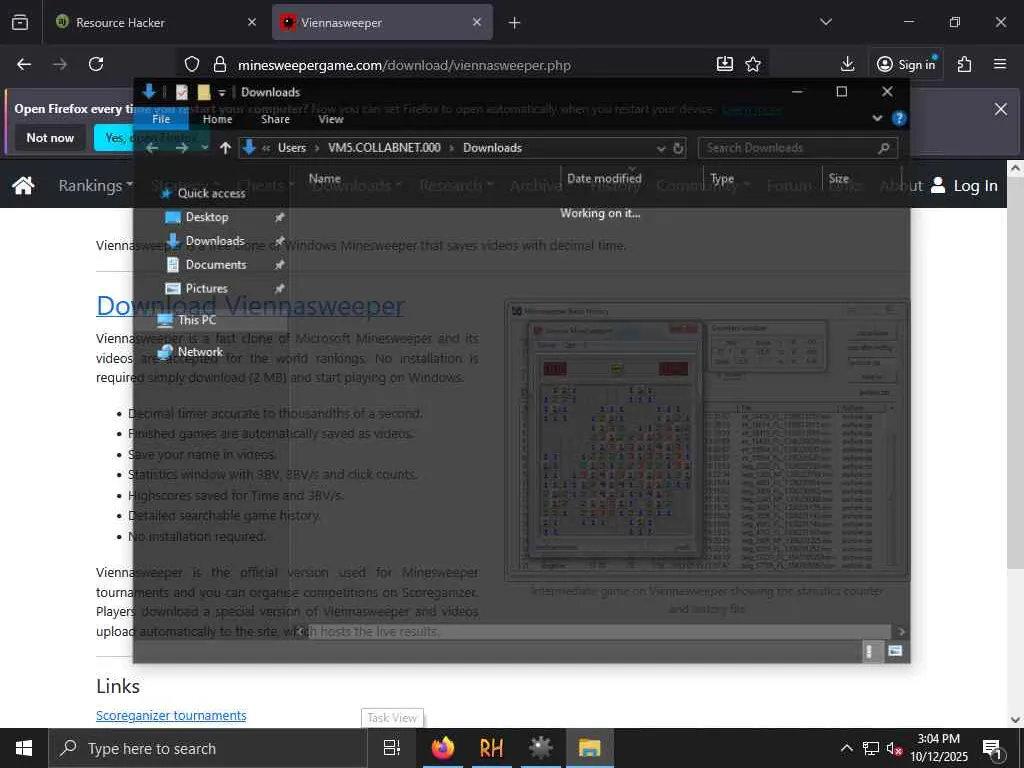Open the View ribbon tab
This screenshot has height=768, width=1024.
pyautogui.click(x=330, y=119)
